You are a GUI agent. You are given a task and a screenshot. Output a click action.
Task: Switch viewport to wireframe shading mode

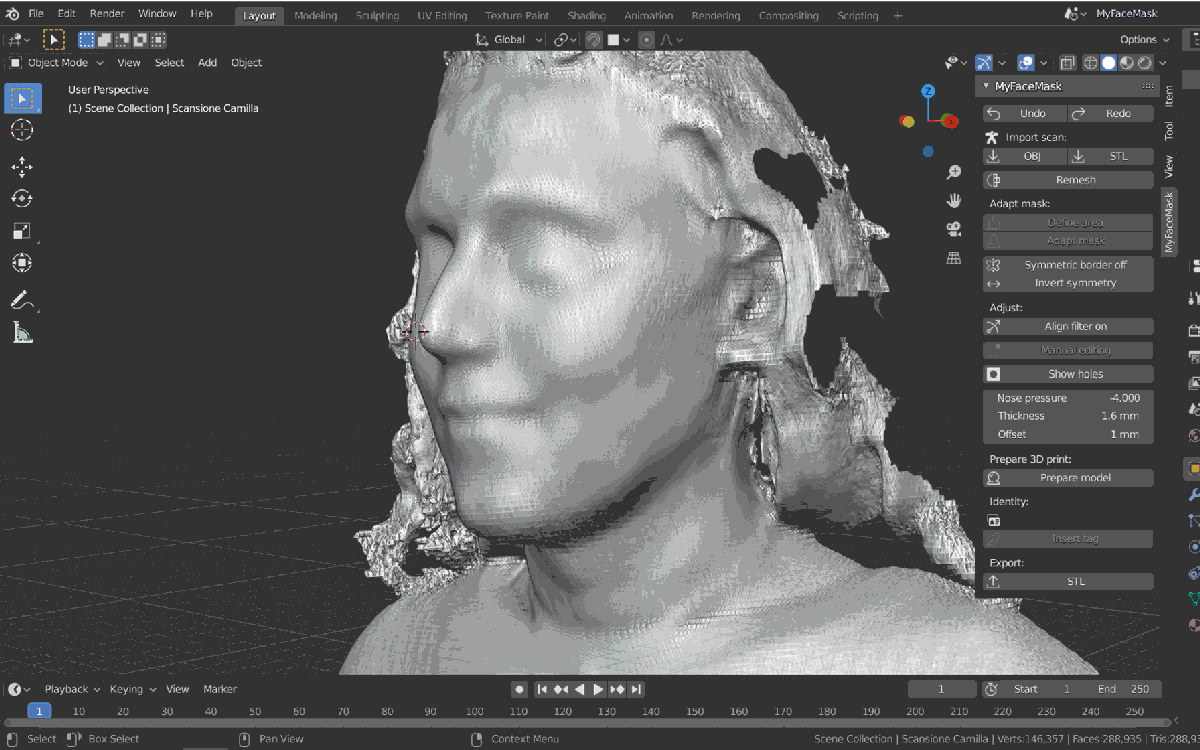pyautogui.click(x=1090, y=62)
